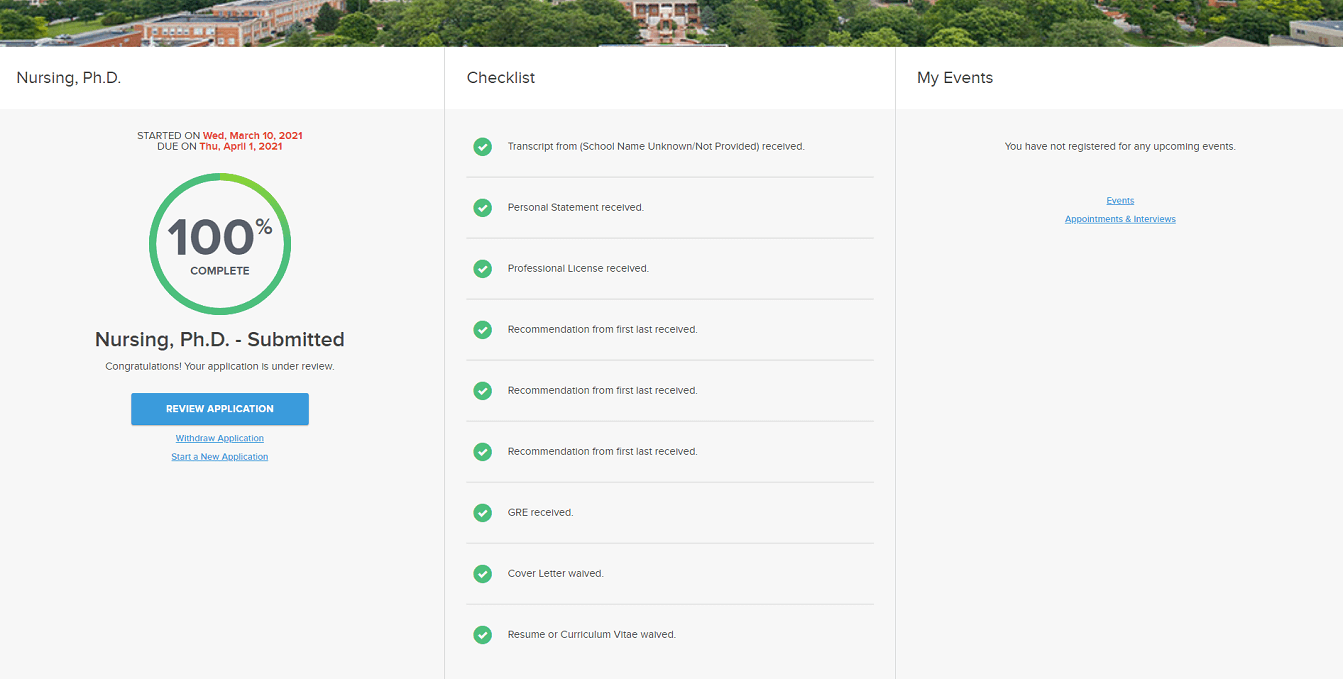This screenshot has height=679, width=1343.
Task: Select the Cover Letter waived check icon
Action: point(482,574)
